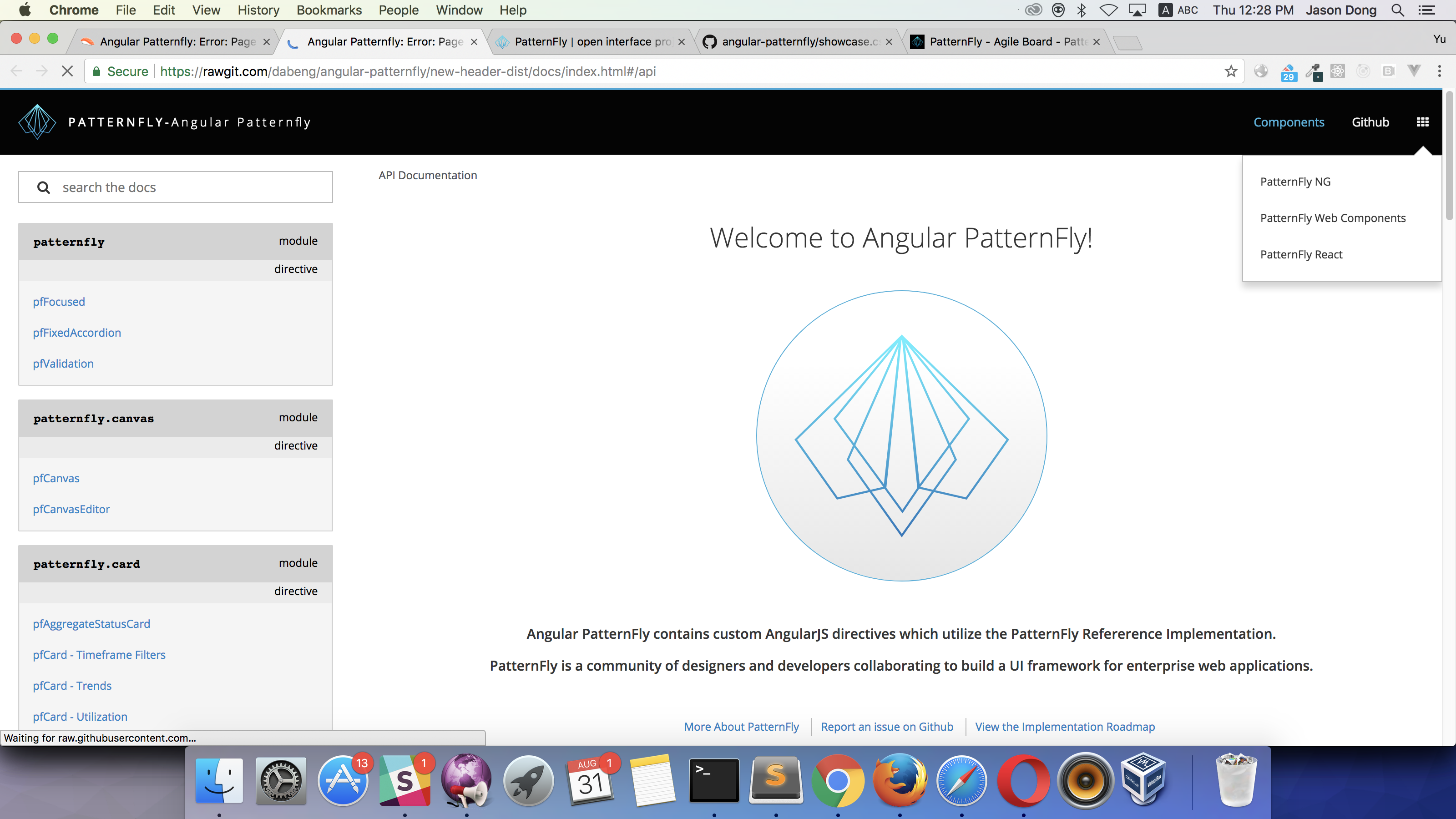Open Firefox from the dock
The image size is (1456, 819).
pyautogui.click(x=899, y=781)
